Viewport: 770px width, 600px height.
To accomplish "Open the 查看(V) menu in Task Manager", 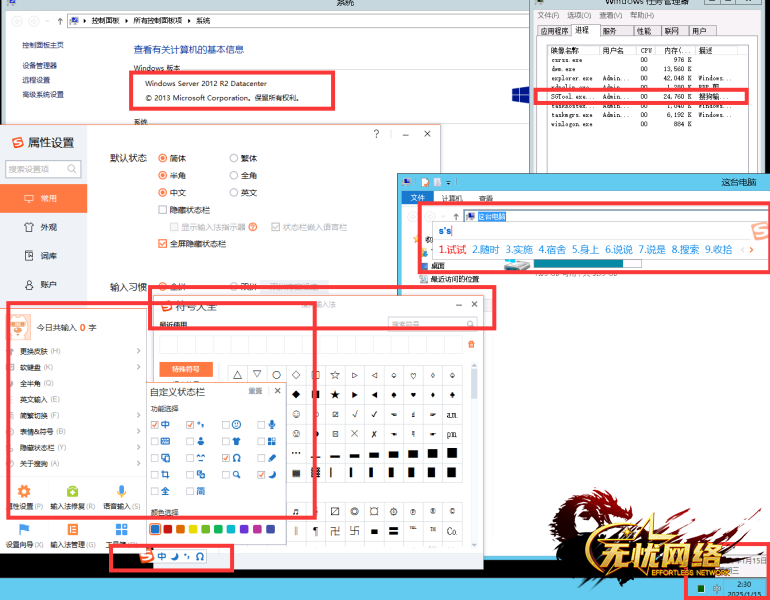I will pos(610,15).
